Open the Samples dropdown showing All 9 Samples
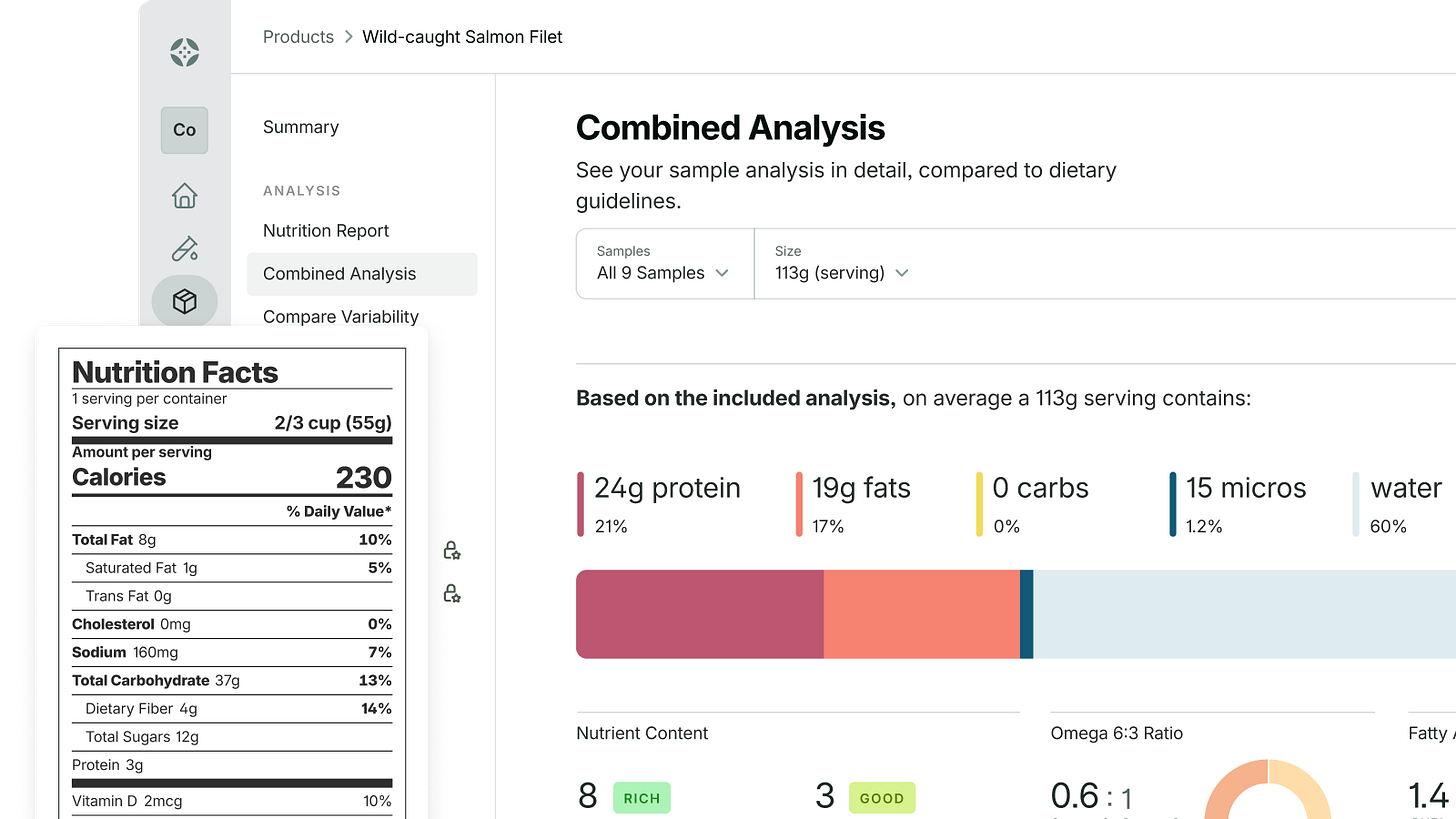The image size is (1456, 819). (662, 272)
